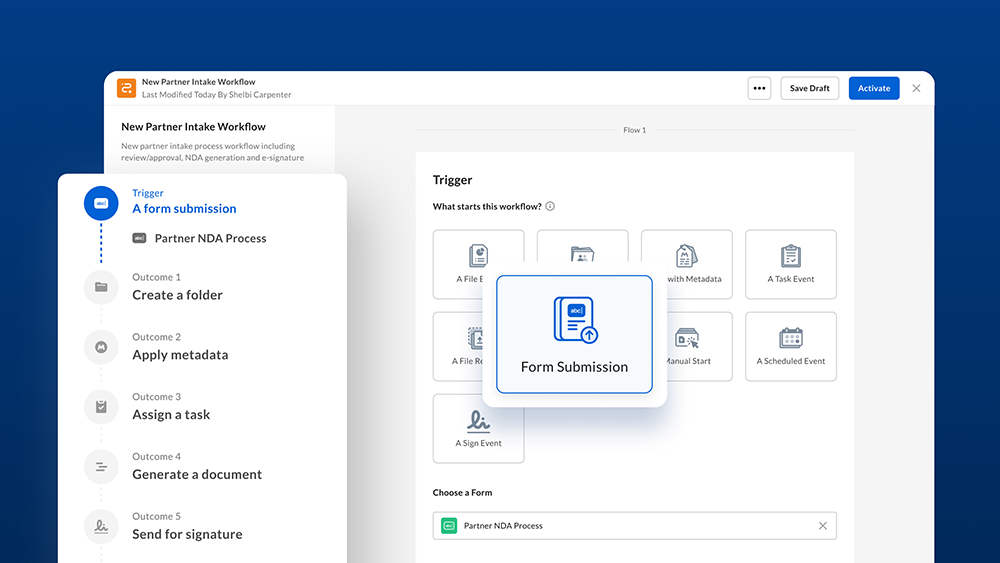Viewport: 1000px width, 563px height.
Task: Select the A File Request trigger card
Action: coord(458,346)
